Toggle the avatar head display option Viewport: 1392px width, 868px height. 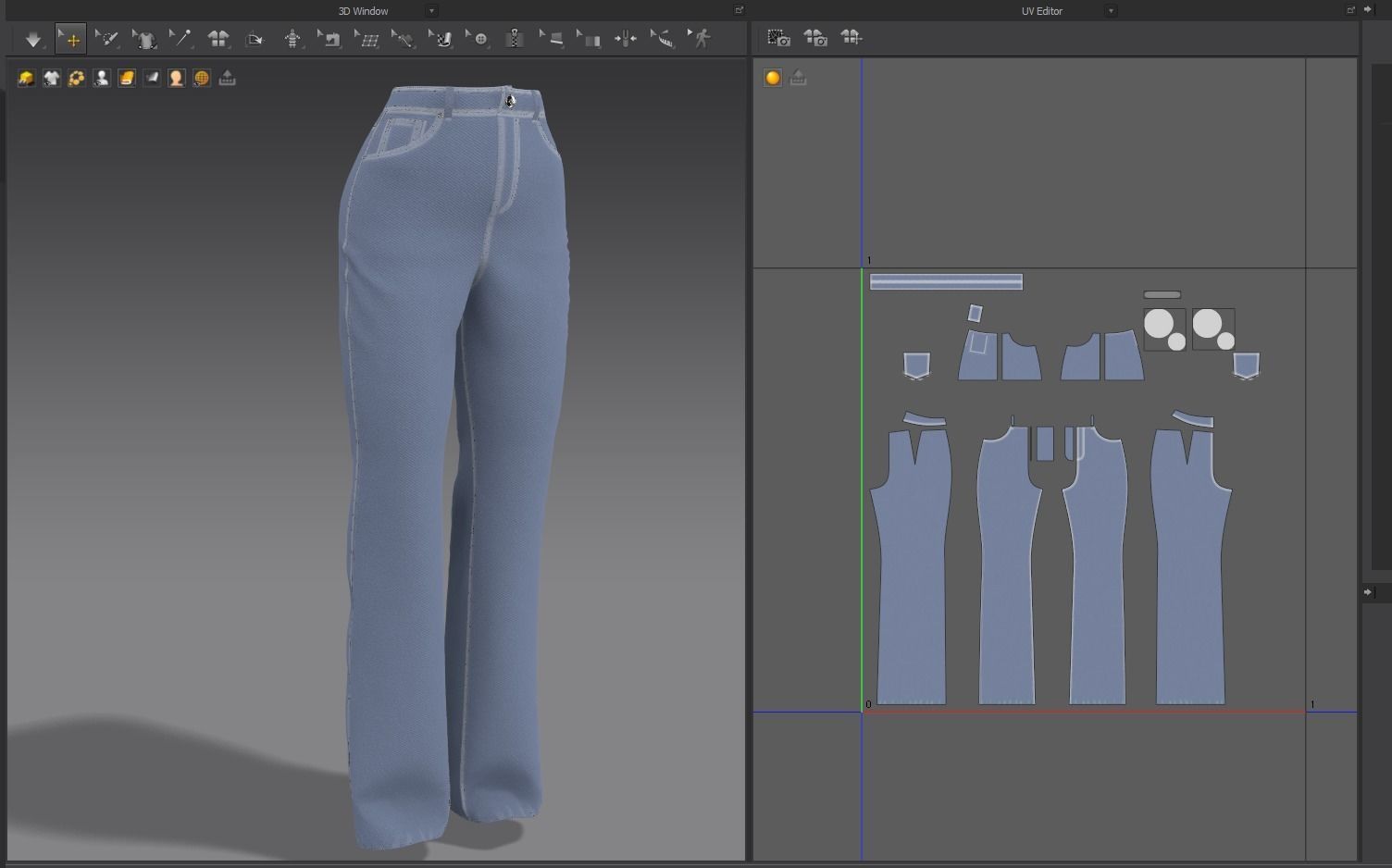coord(177,79)
